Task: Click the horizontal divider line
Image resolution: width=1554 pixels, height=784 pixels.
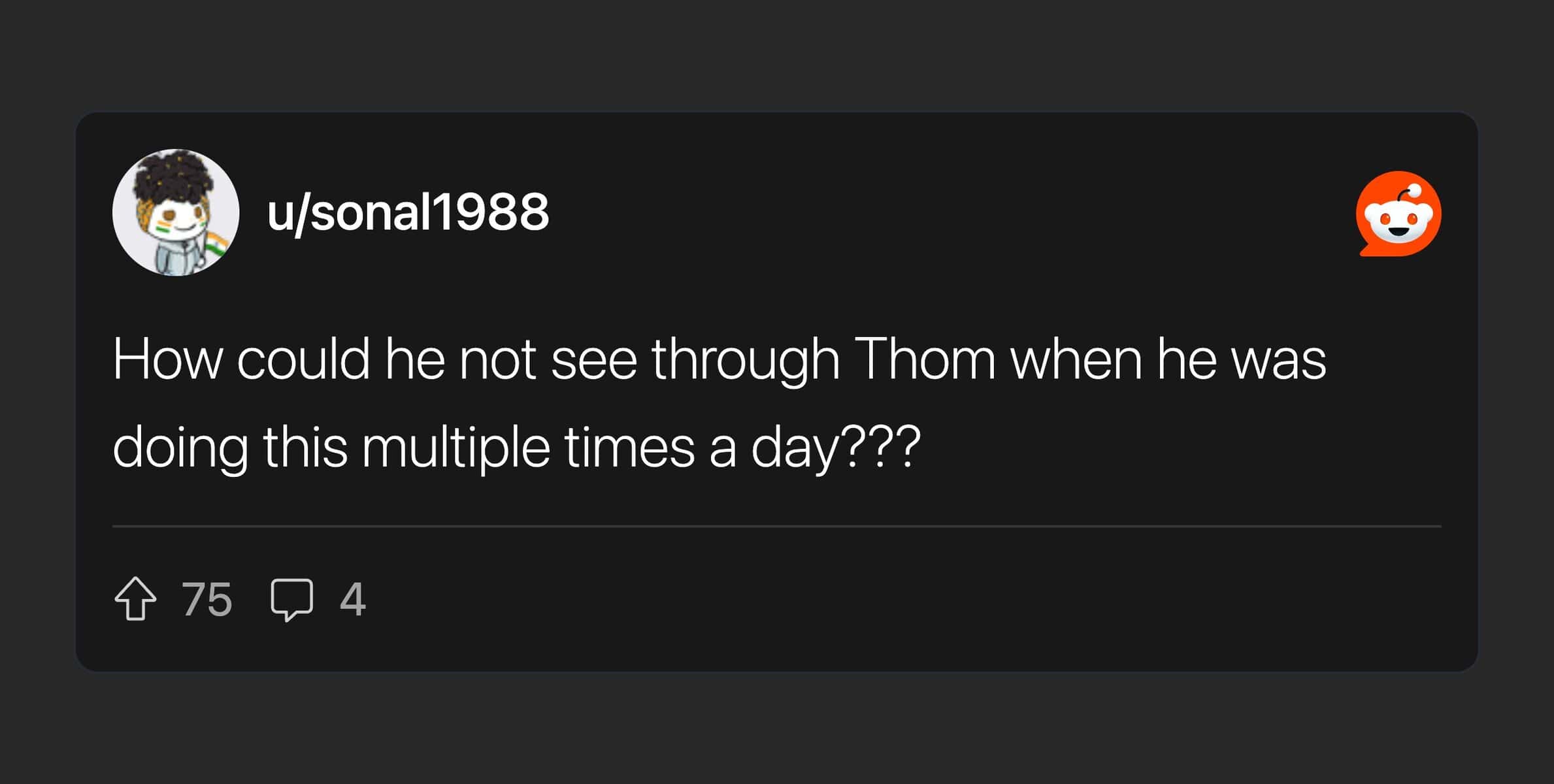Action: coord(776,526)
